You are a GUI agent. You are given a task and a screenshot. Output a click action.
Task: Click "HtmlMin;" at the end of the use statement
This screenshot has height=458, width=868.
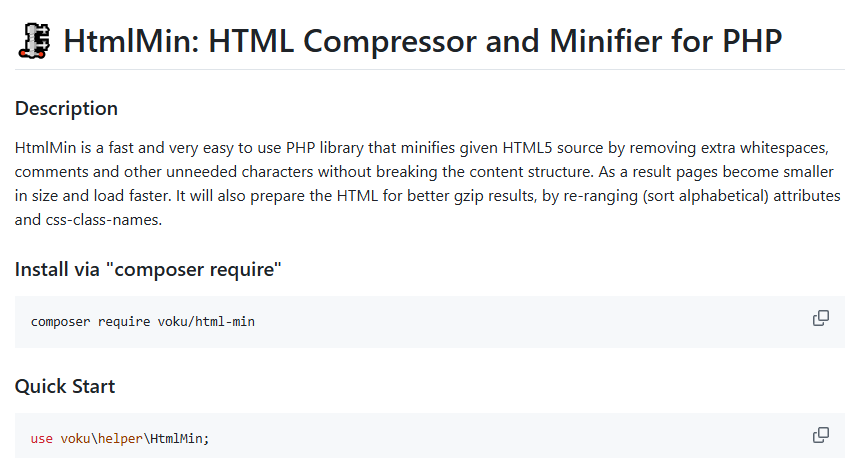181,439
